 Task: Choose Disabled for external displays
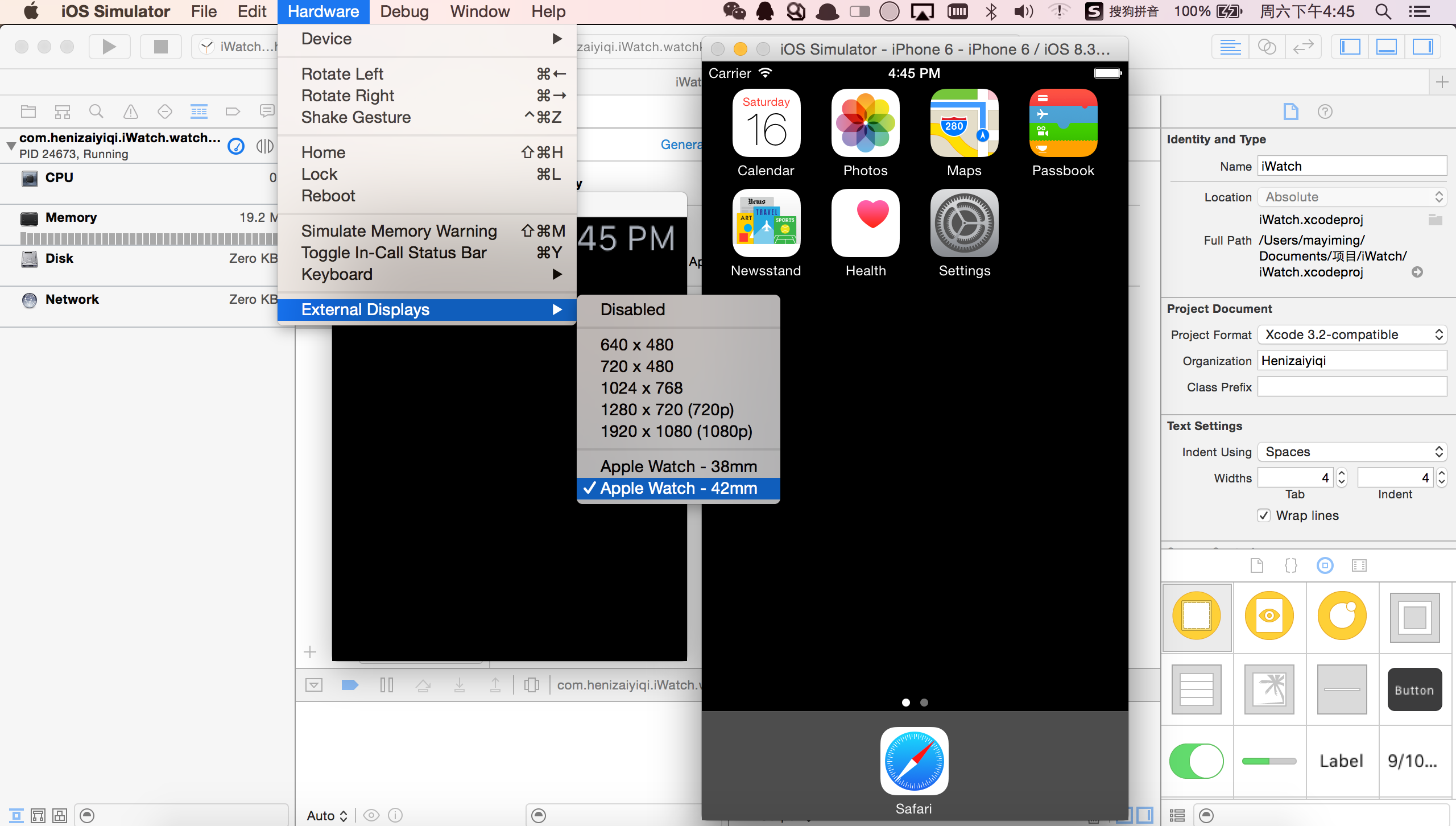[679, 309]
